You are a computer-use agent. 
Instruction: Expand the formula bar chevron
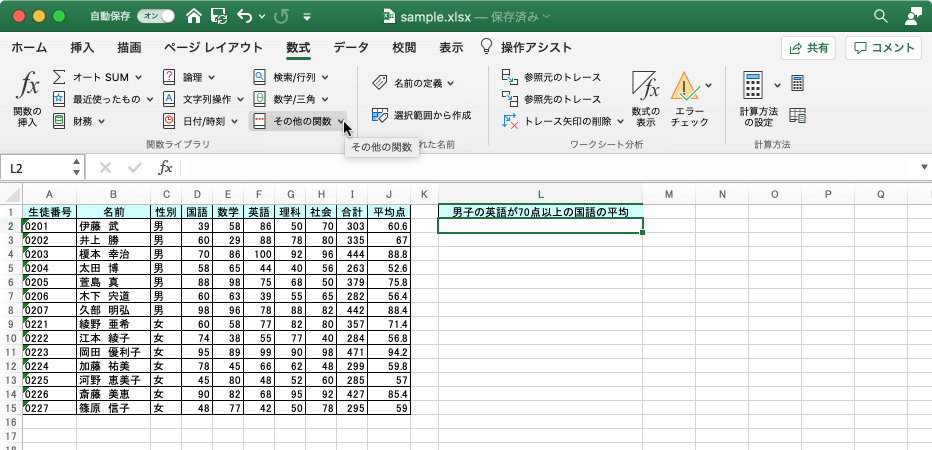click(924, 168)
